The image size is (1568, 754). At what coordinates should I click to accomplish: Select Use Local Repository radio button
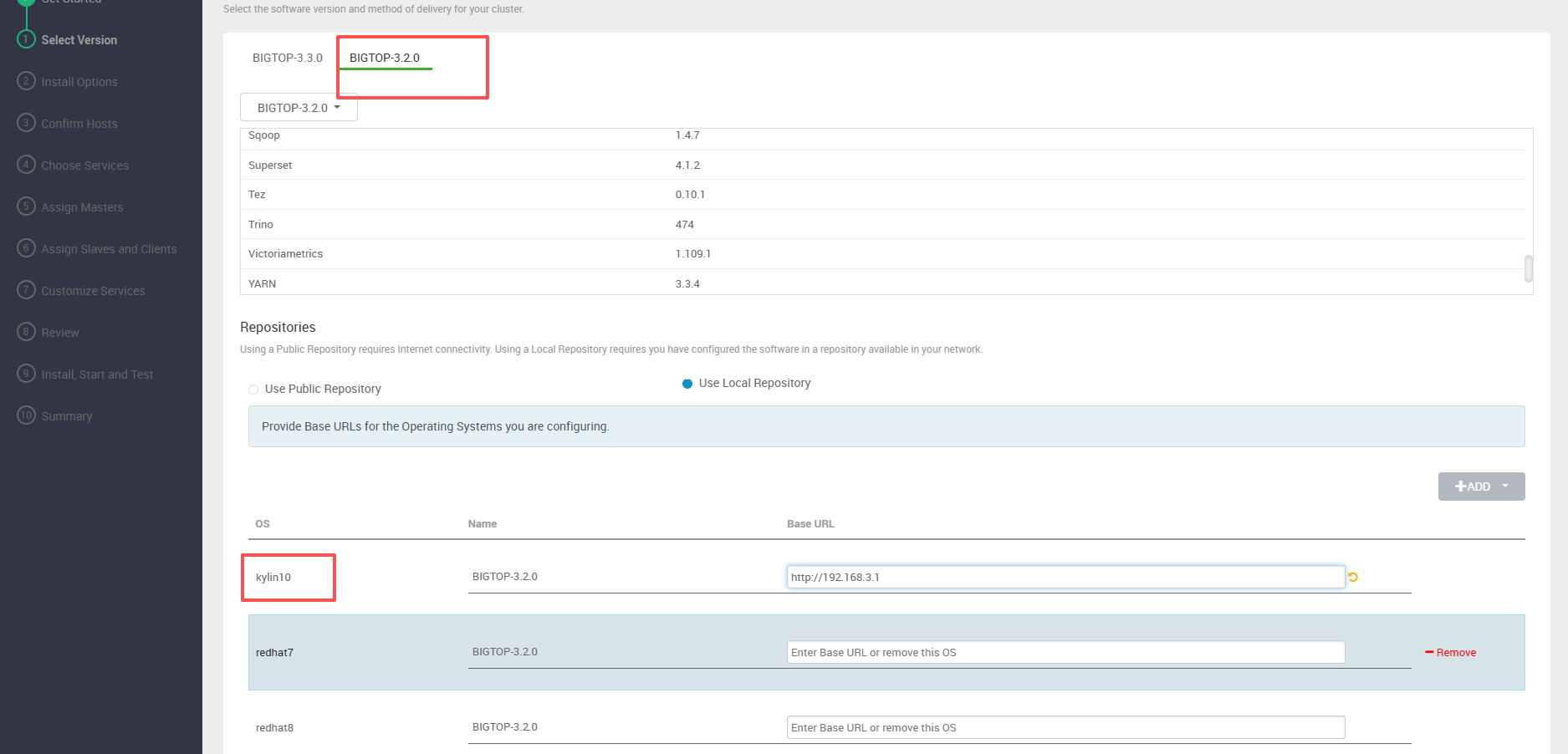[687, 384]
